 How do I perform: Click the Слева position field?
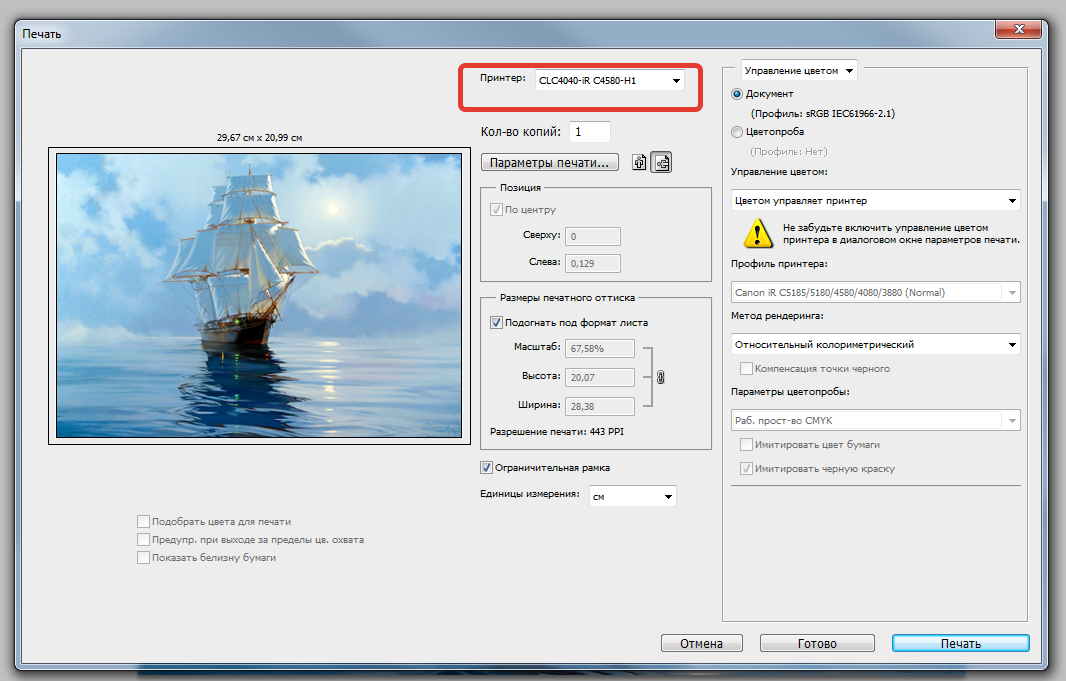(x=593, y=263)
